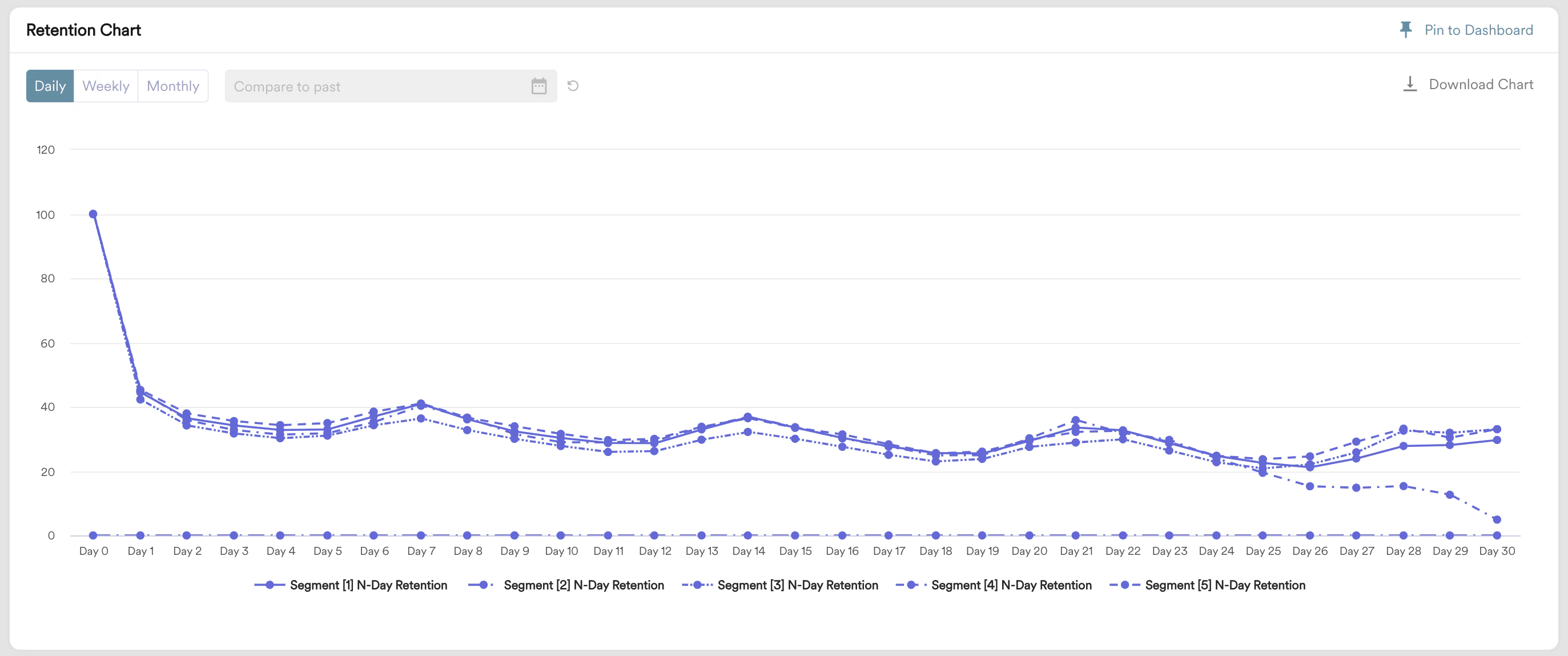Click Segment [3] legend line marker

(x=698, y=585)
